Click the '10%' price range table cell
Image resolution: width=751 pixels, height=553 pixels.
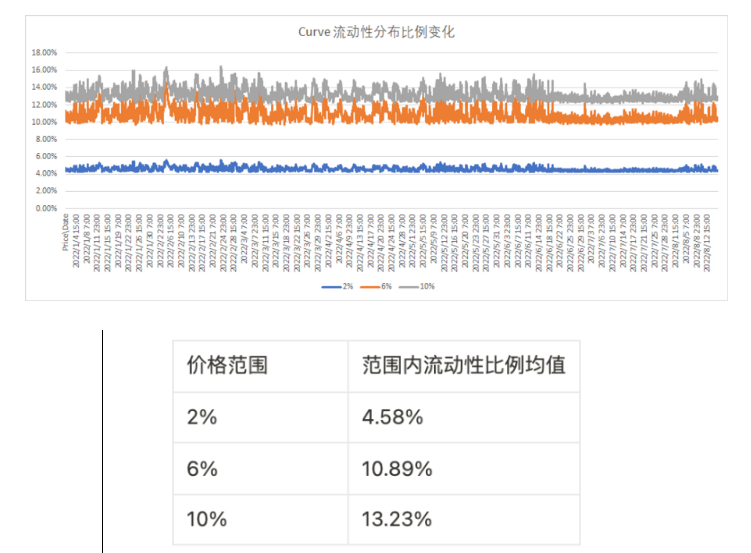pyautogui.click(x=261, y=519)
